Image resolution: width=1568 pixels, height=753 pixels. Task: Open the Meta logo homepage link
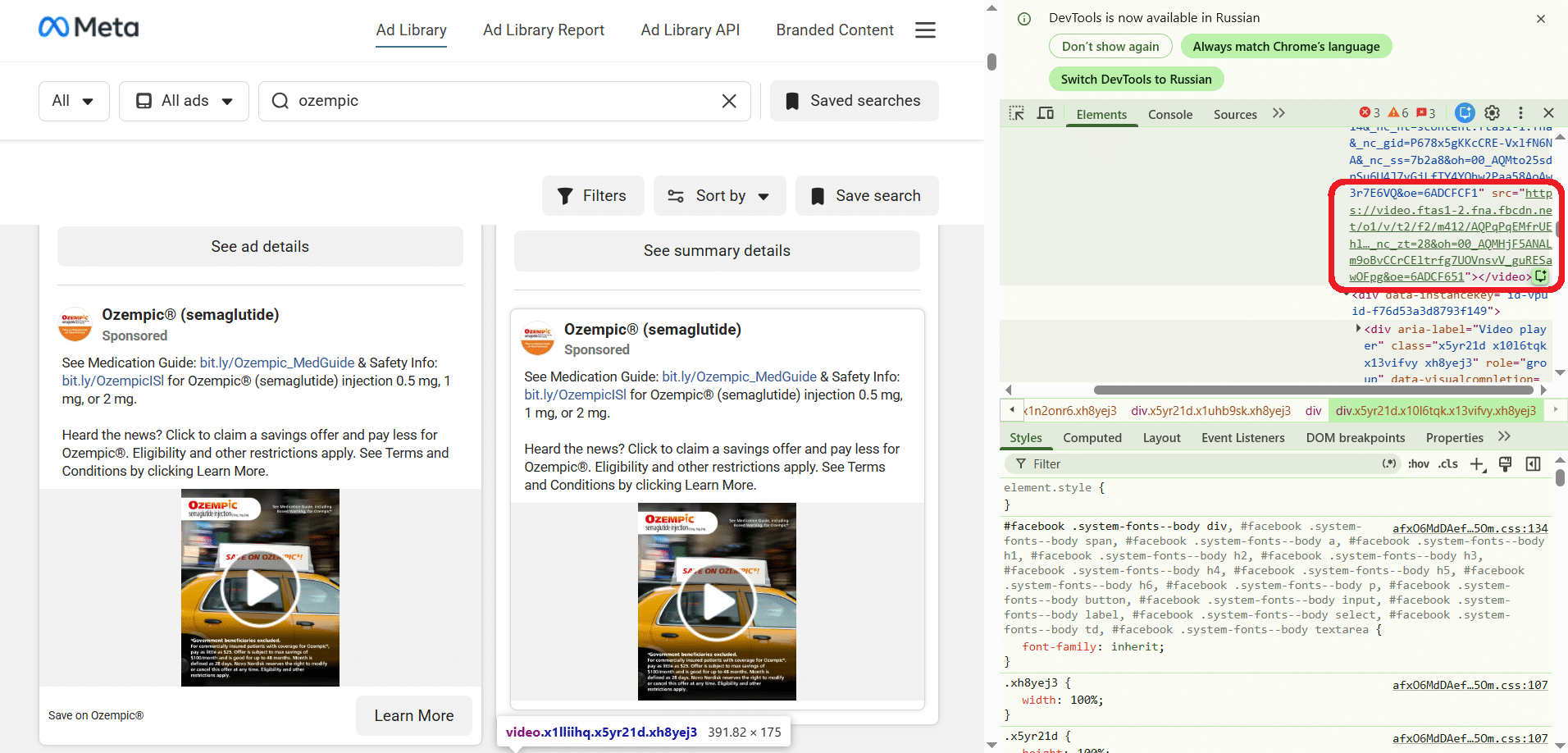89,28
